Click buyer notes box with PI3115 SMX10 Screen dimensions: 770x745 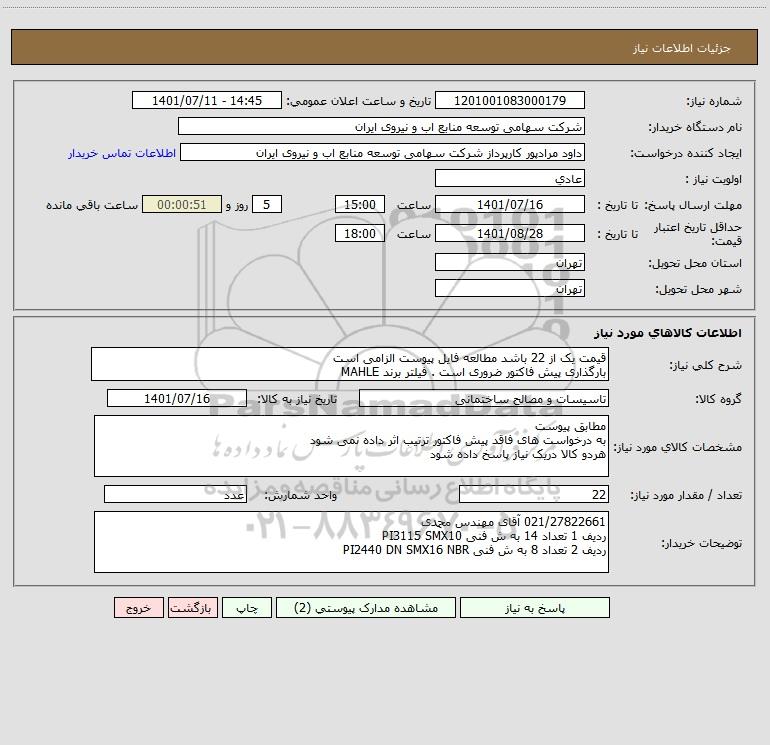pos(351,542)
